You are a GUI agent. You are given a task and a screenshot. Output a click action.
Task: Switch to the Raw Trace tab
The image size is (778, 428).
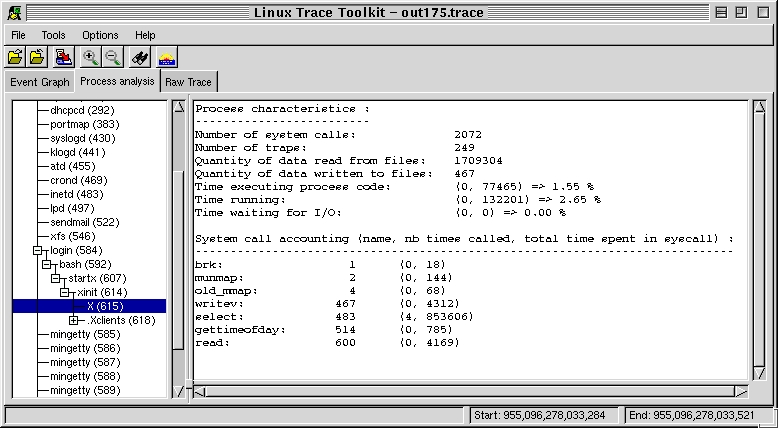pyautogui.click(x=189, y=82)
